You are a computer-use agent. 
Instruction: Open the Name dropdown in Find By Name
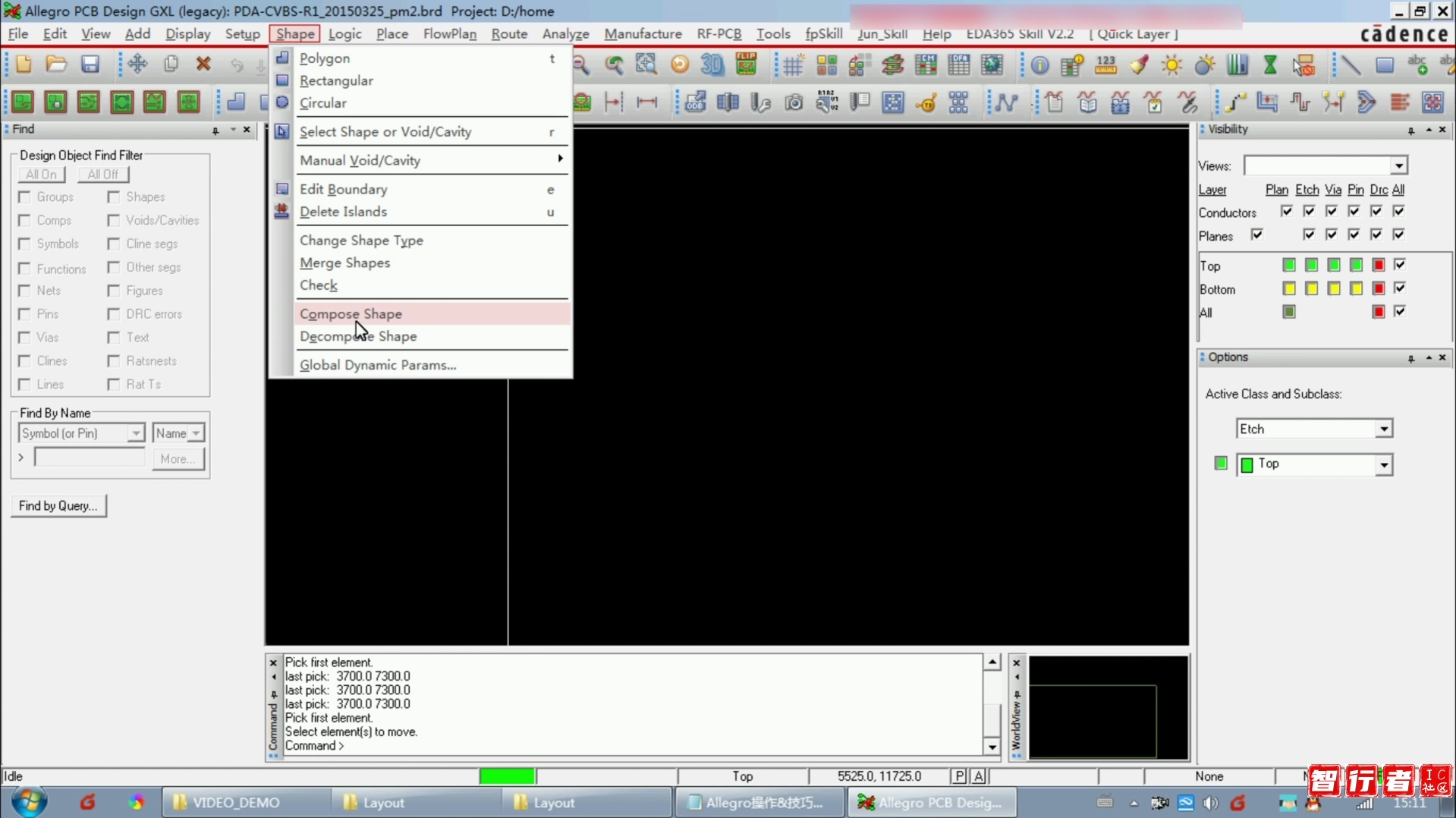[x=196, y=433]
